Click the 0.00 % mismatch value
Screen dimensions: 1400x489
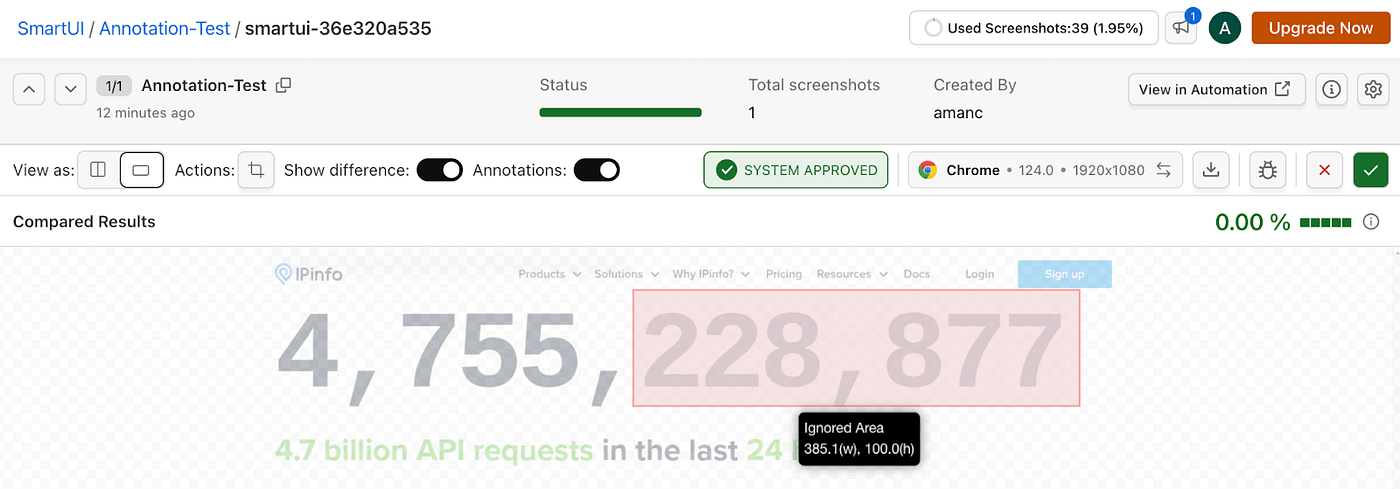[x=1252, y=222]
